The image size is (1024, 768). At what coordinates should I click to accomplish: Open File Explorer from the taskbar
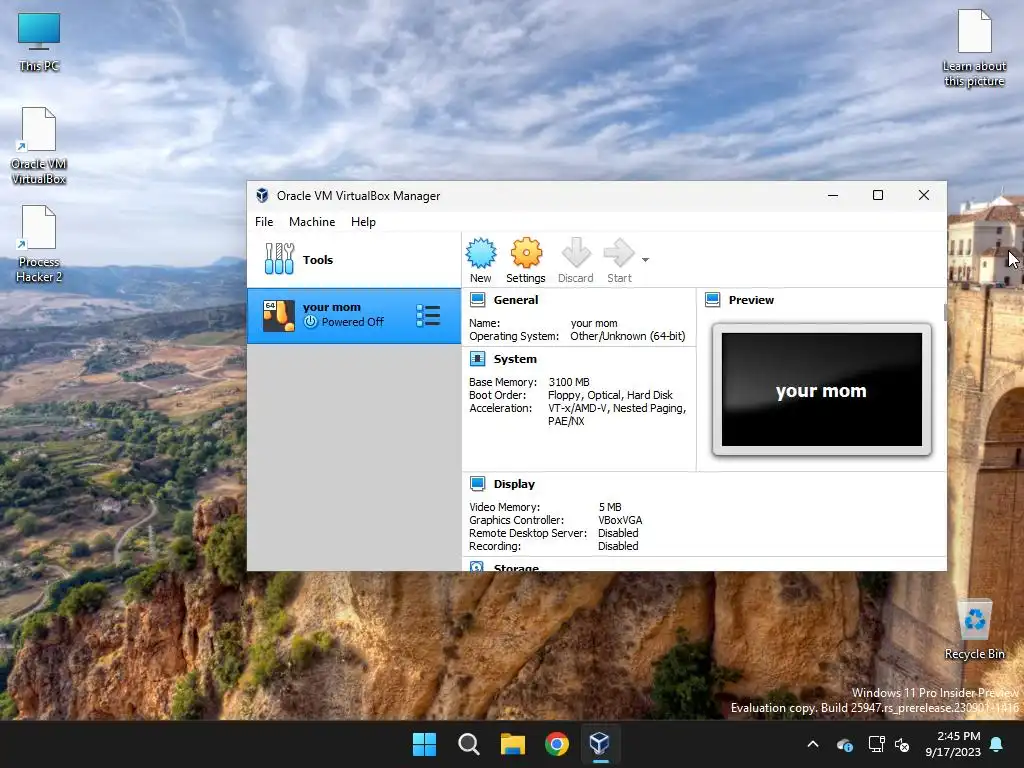[513, 744]
